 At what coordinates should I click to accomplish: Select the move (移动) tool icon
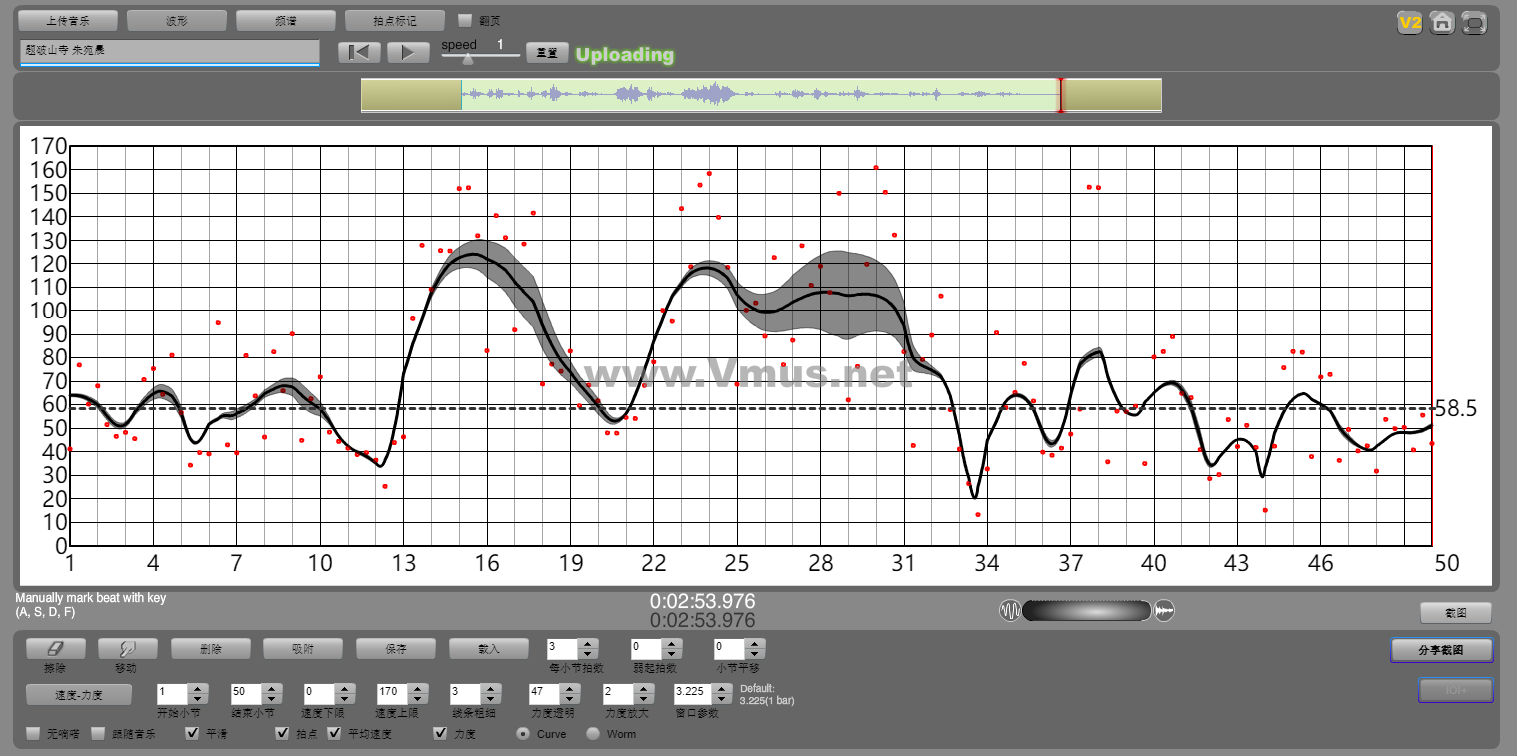(127, 648)
